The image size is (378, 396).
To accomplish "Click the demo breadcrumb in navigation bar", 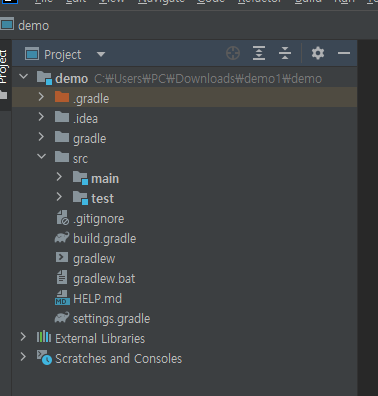I will pyautogui.click(x=33, y=26).
